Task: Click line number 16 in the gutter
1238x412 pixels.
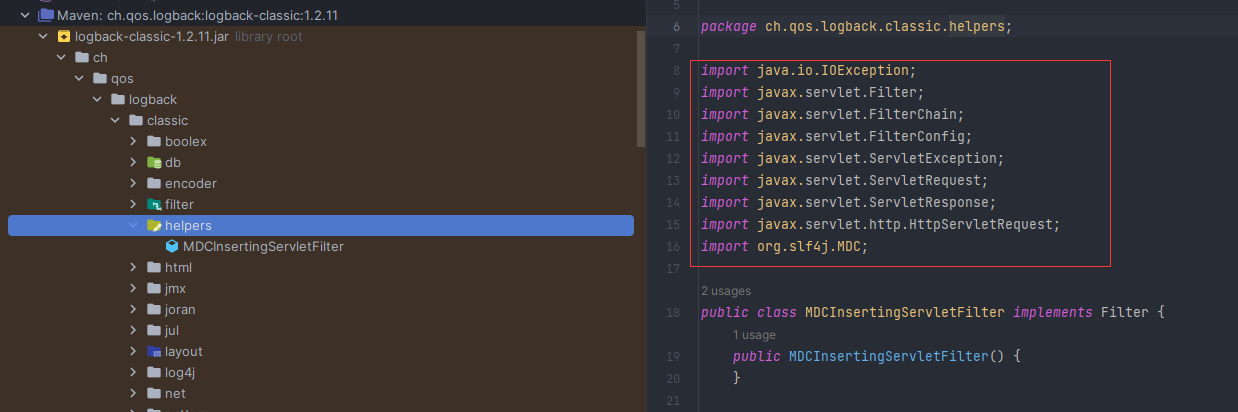Action: click(x=673, y=247)
